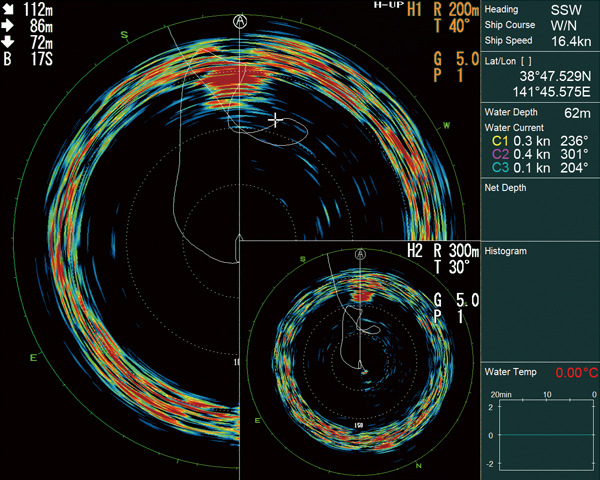Click the Histogram panel header
600x480 pixels.
pyautogui.click(x=506, y=251)
